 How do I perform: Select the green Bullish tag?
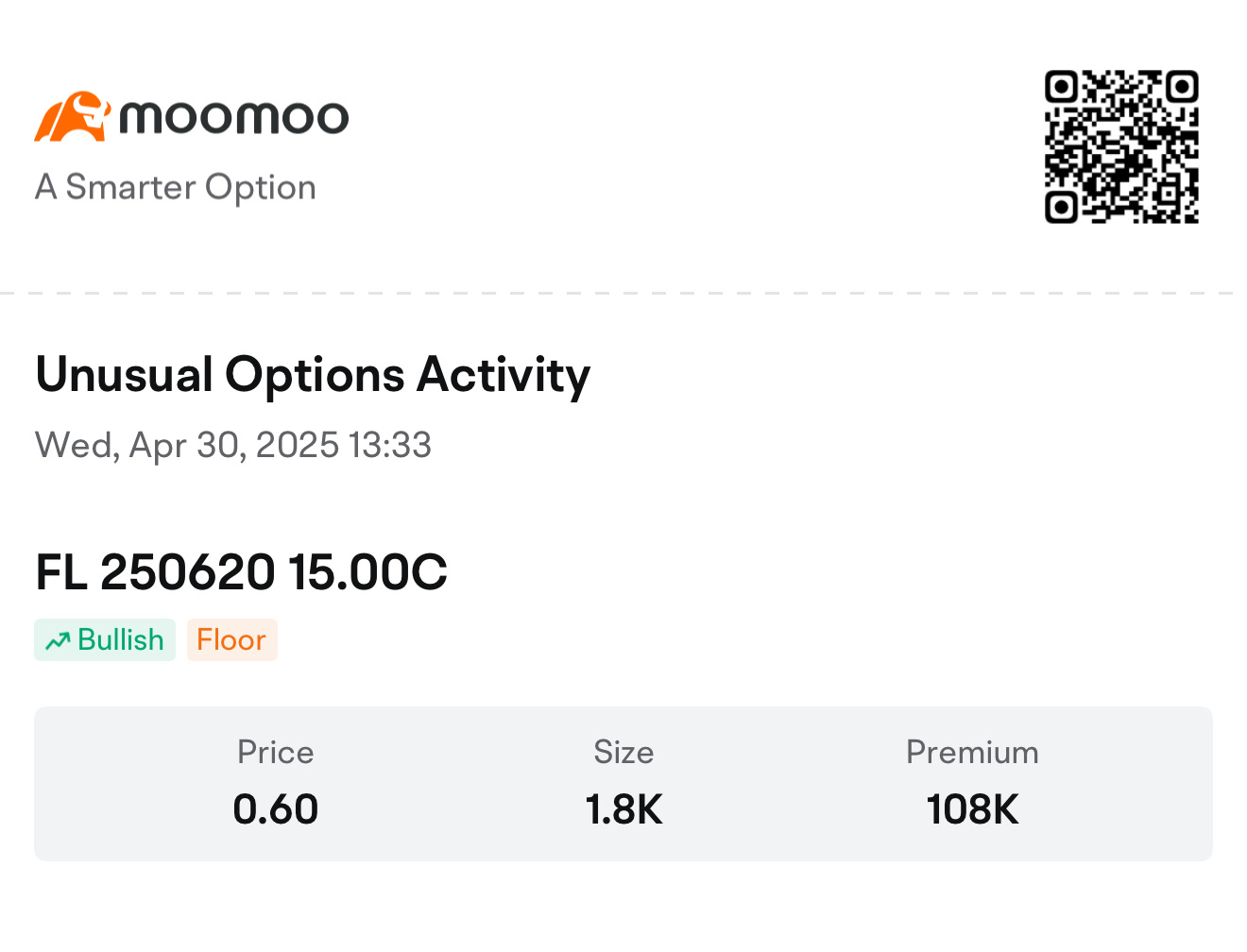[105, 639]
